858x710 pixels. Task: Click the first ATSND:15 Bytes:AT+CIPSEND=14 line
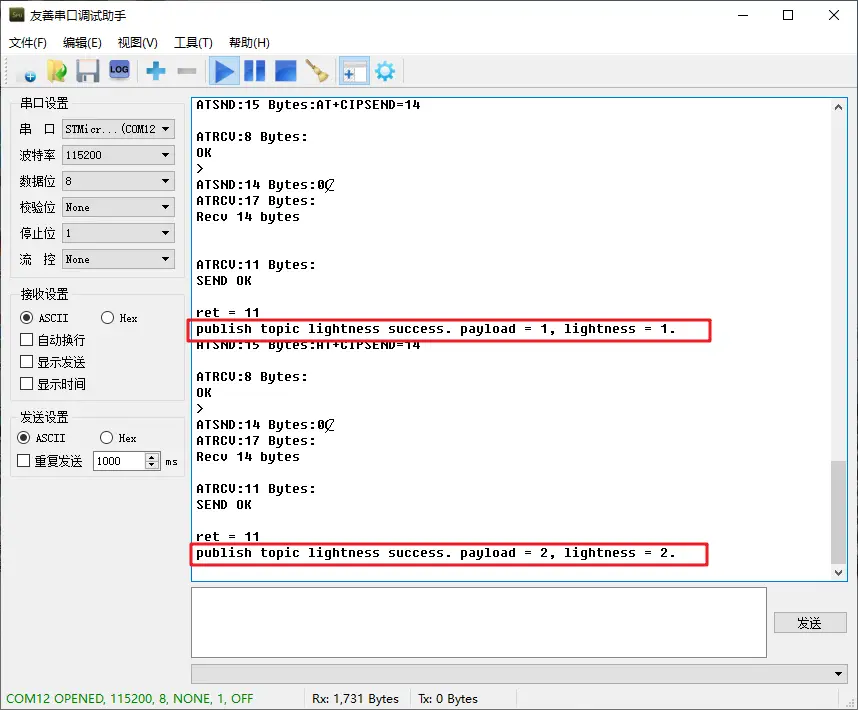click(x=308, y=104)
